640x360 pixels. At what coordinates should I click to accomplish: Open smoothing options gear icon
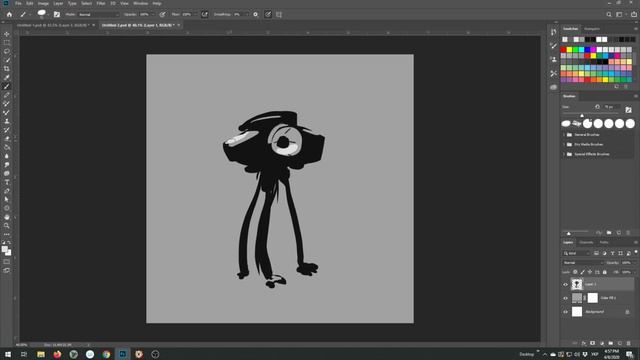click(x=256, y=14)
